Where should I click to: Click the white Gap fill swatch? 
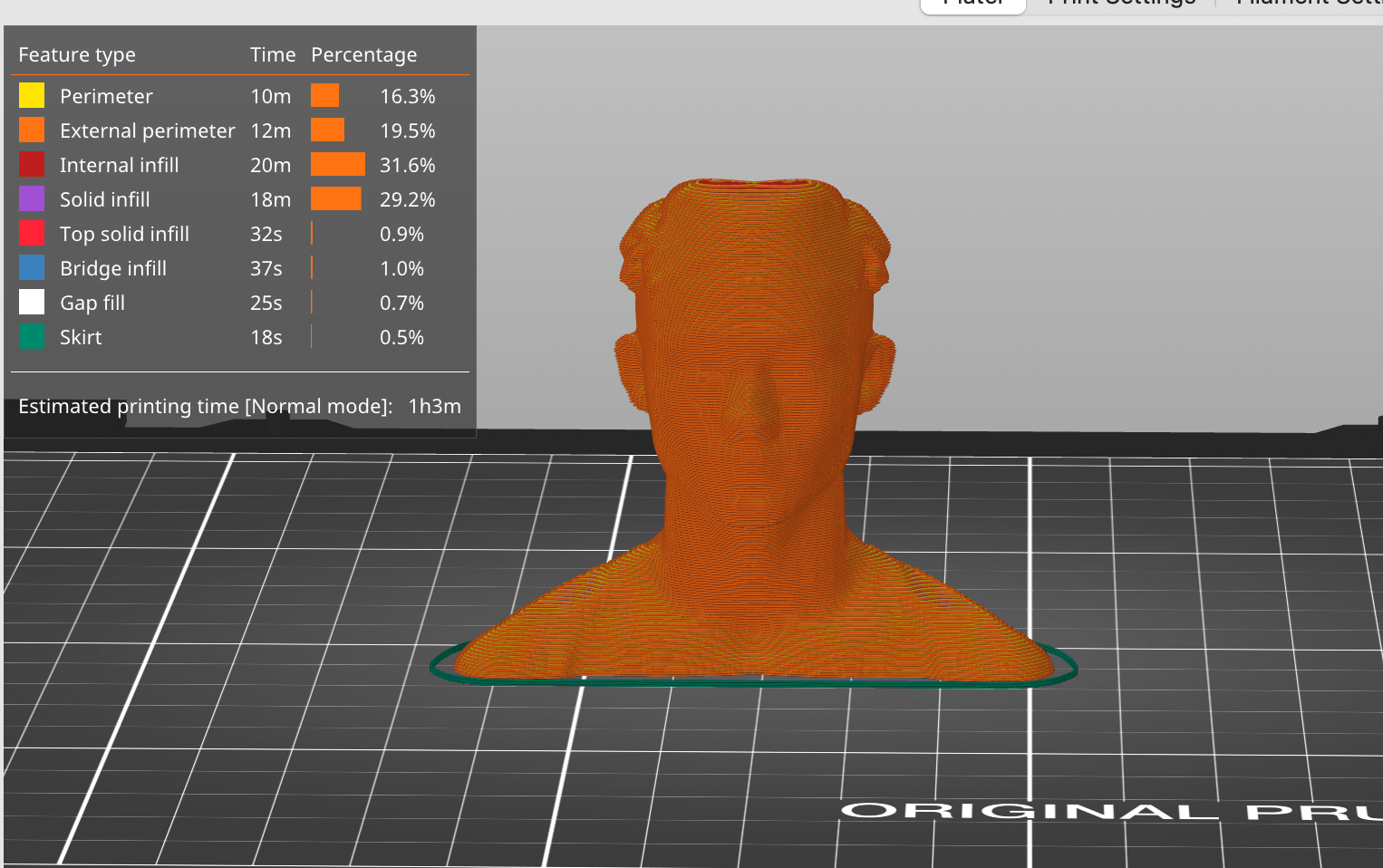pos(32,302)
